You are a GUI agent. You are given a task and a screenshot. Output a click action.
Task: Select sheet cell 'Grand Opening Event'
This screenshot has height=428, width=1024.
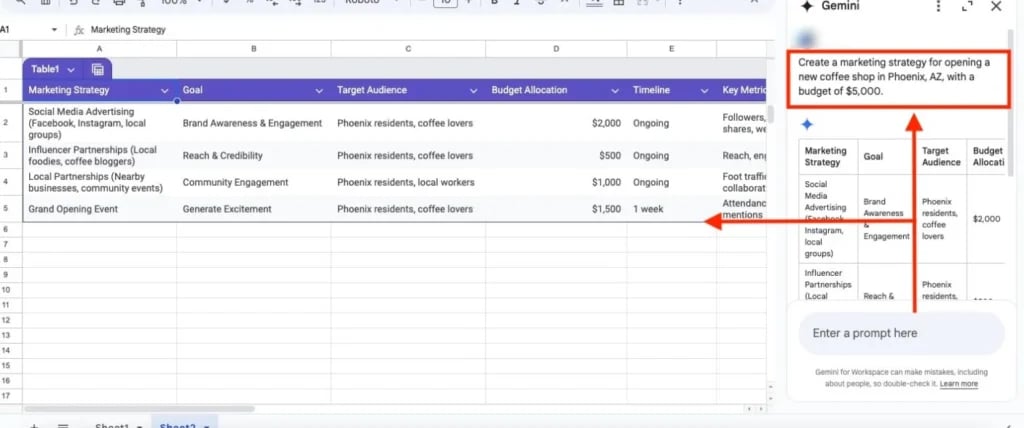click(99, 209)
